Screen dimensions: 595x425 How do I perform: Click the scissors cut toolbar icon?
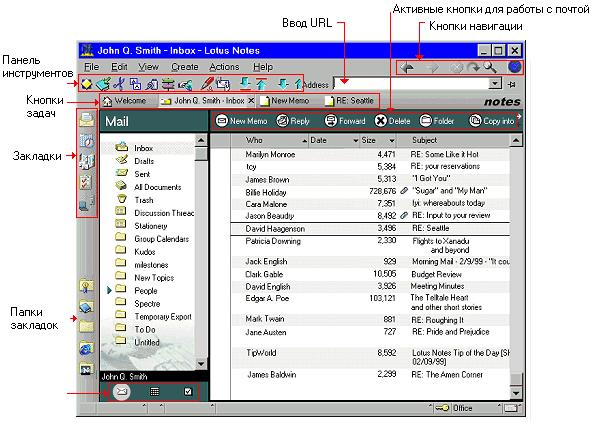(119, 84)
